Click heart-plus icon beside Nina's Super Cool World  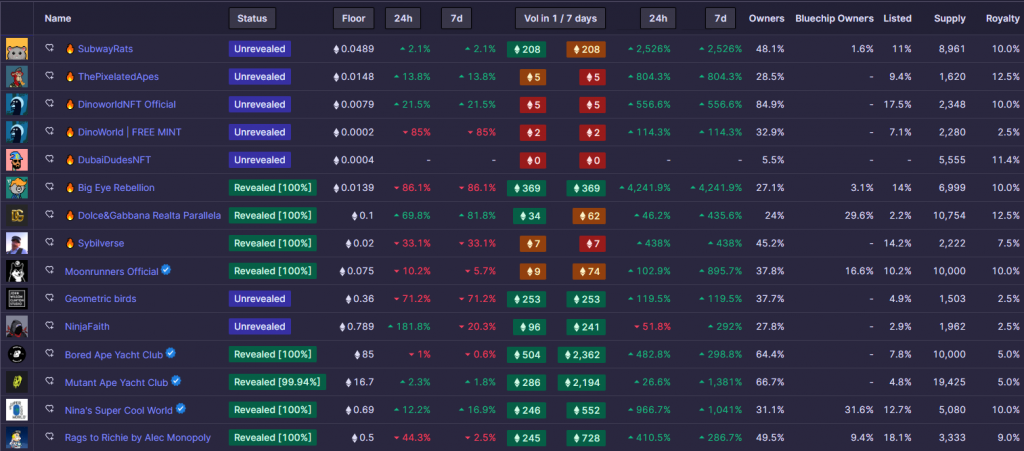pos(49,409)
